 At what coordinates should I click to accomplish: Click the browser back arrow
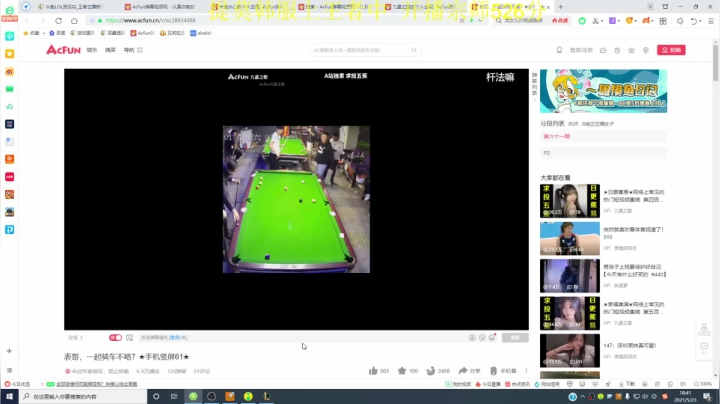pyautogui.click(x=27, y=21)
